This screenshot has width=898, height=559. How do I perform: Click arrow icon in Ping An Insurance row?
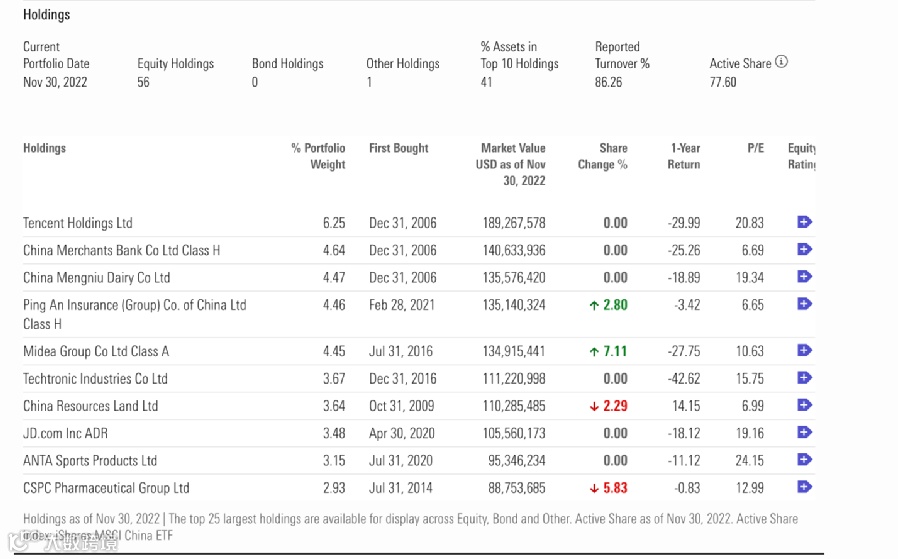pyautogui.click(x=804, y=304)
